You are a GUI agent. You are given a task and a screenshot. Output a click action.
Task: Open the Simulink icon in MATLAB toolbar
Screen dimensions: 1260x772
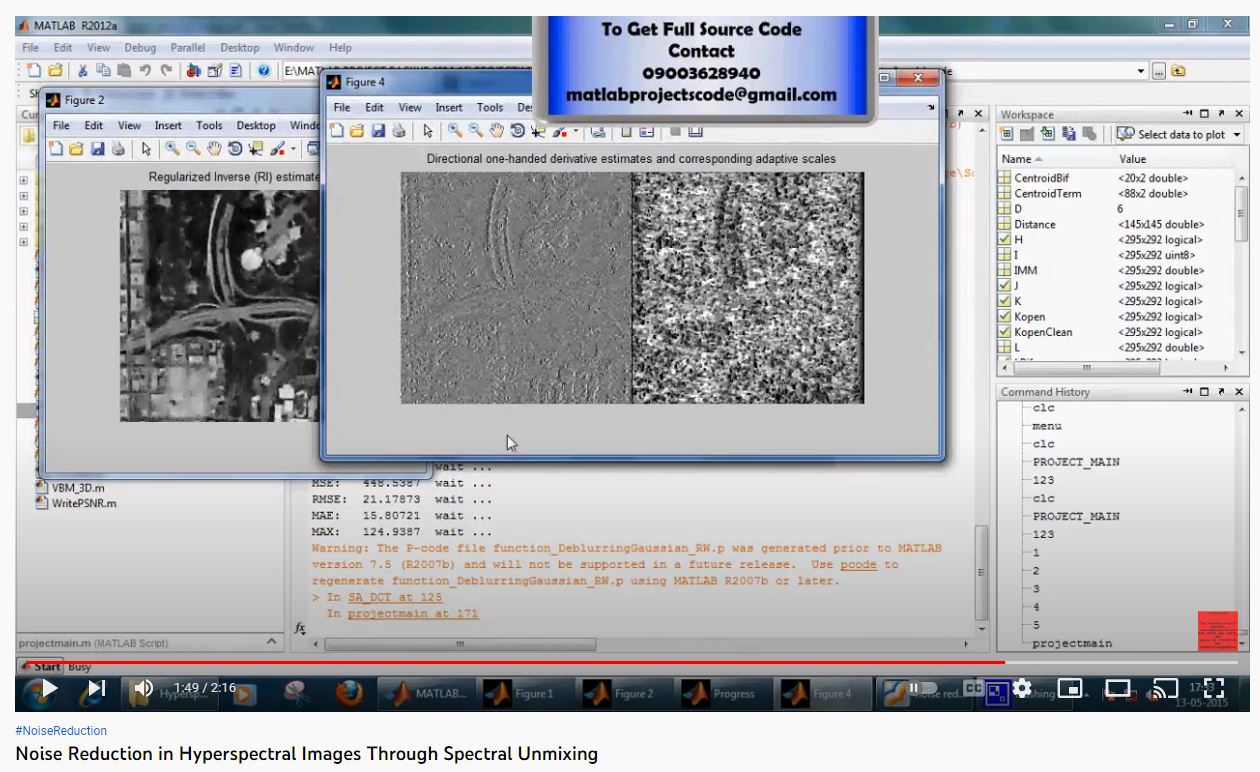[194, 71]
